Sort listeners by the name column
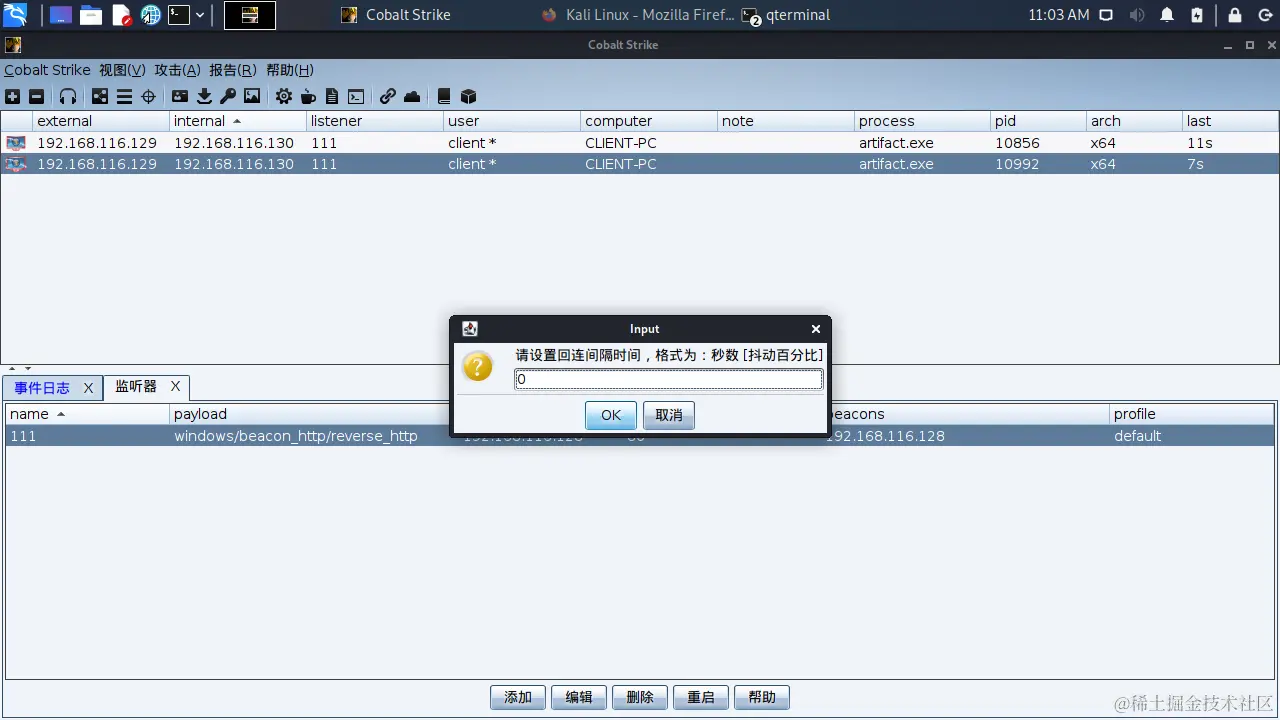 (87, 414)
